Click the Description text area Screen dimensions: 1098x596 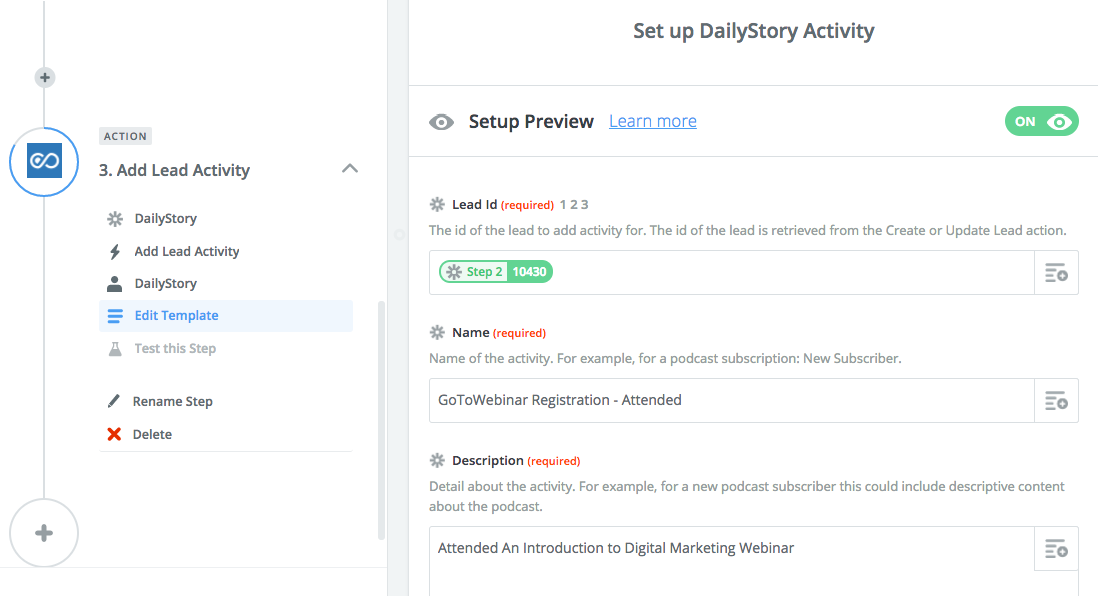[x=732, y=561]
